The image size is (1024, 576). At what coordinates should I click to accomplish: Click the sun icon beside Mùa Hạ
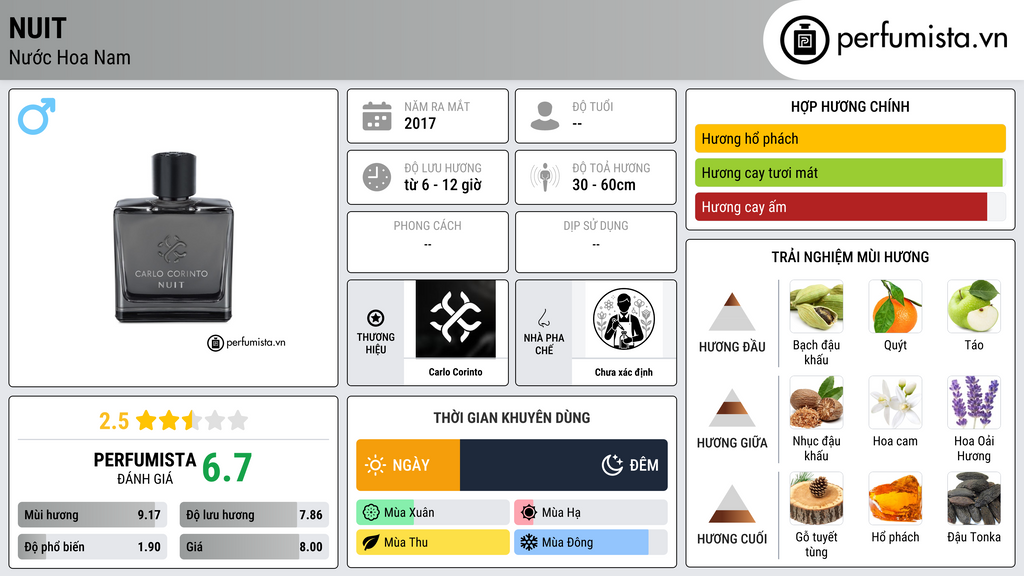[528, 513]
